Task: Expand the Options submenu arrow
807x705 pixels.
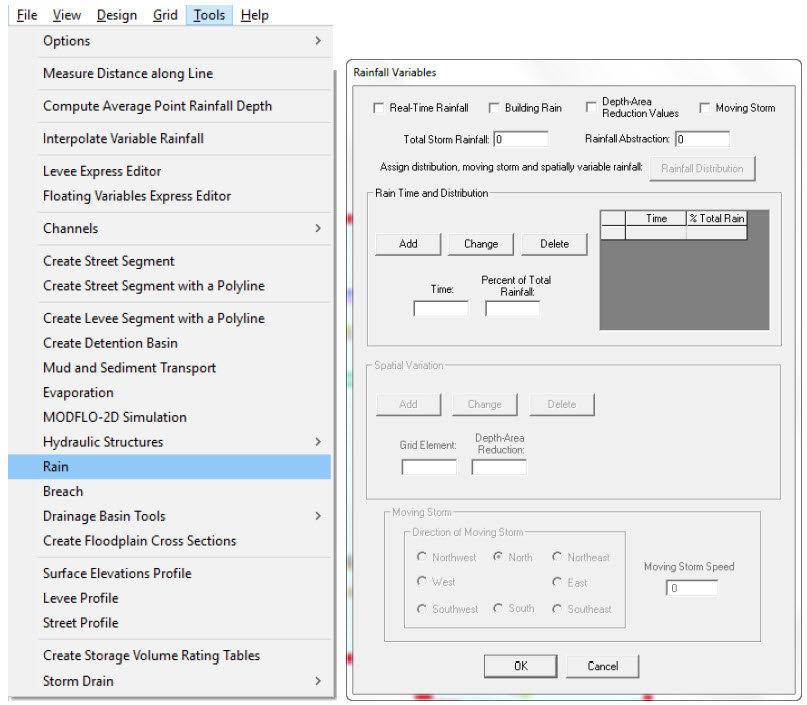Action: [x=318, y=41]
